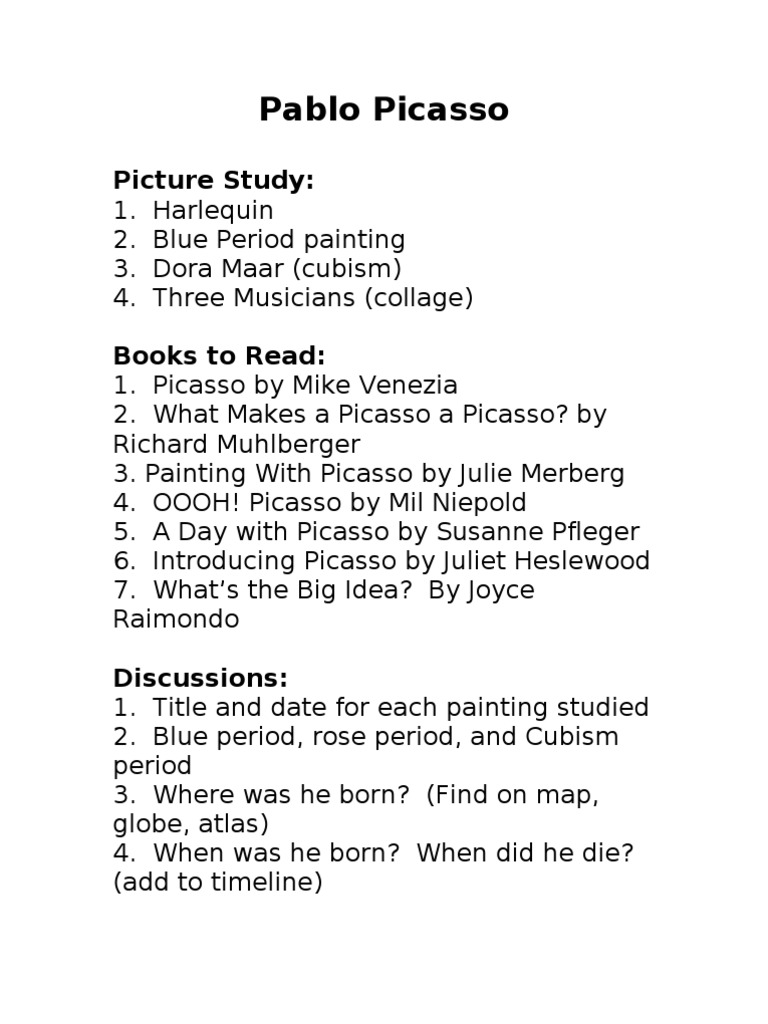Click the "Picture Study:" heading
The height and width of the screenshot is (1024, 768).
point(213,181)
